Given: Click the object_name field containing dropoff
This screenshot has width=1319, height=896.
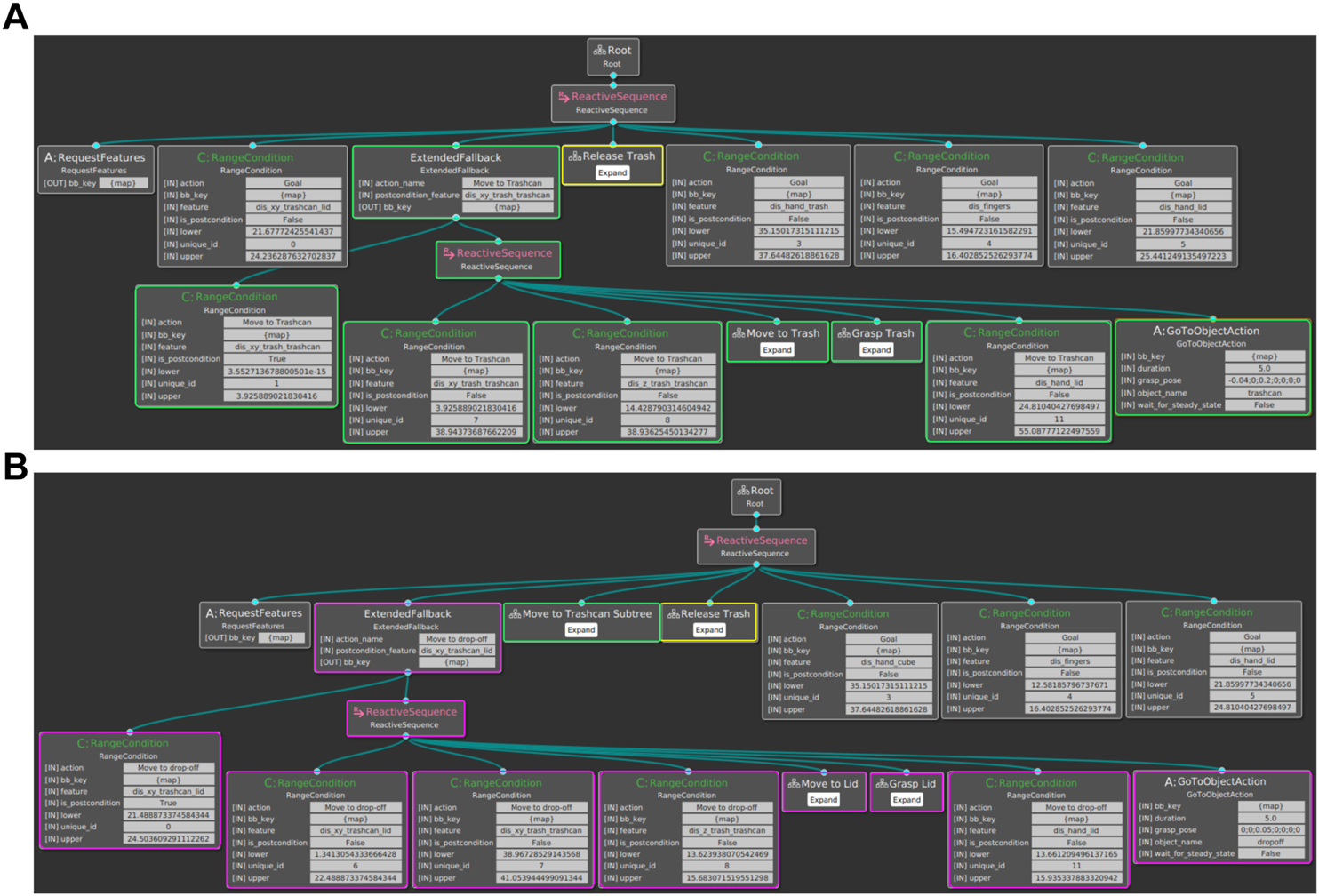Looking at the screenshot, I should [x=1270, y=842].
